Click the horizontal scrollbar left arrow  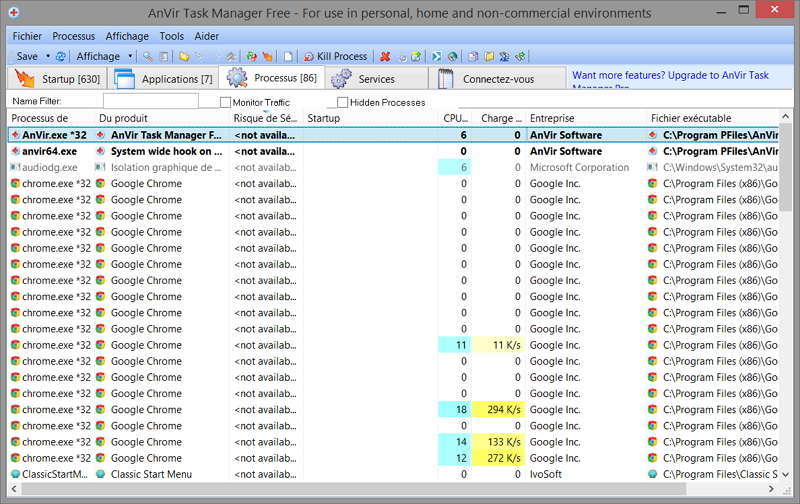[14, 489]
